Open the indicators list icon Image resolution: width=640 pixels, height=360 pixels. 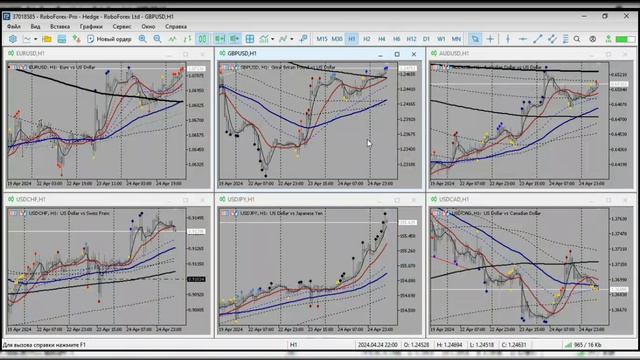click(x=264, y=39)
